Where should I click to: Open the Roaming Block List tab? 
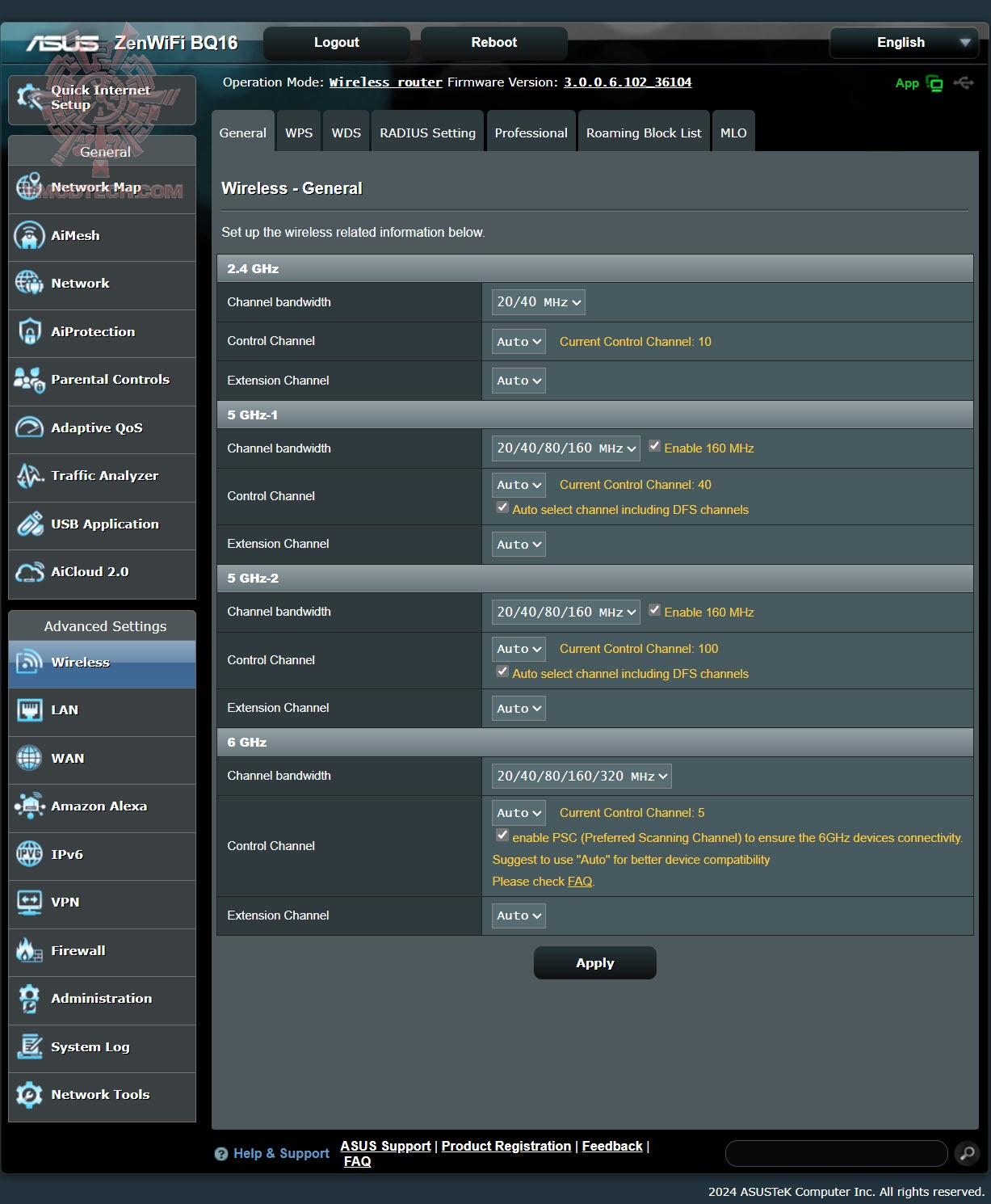[644, 132]
